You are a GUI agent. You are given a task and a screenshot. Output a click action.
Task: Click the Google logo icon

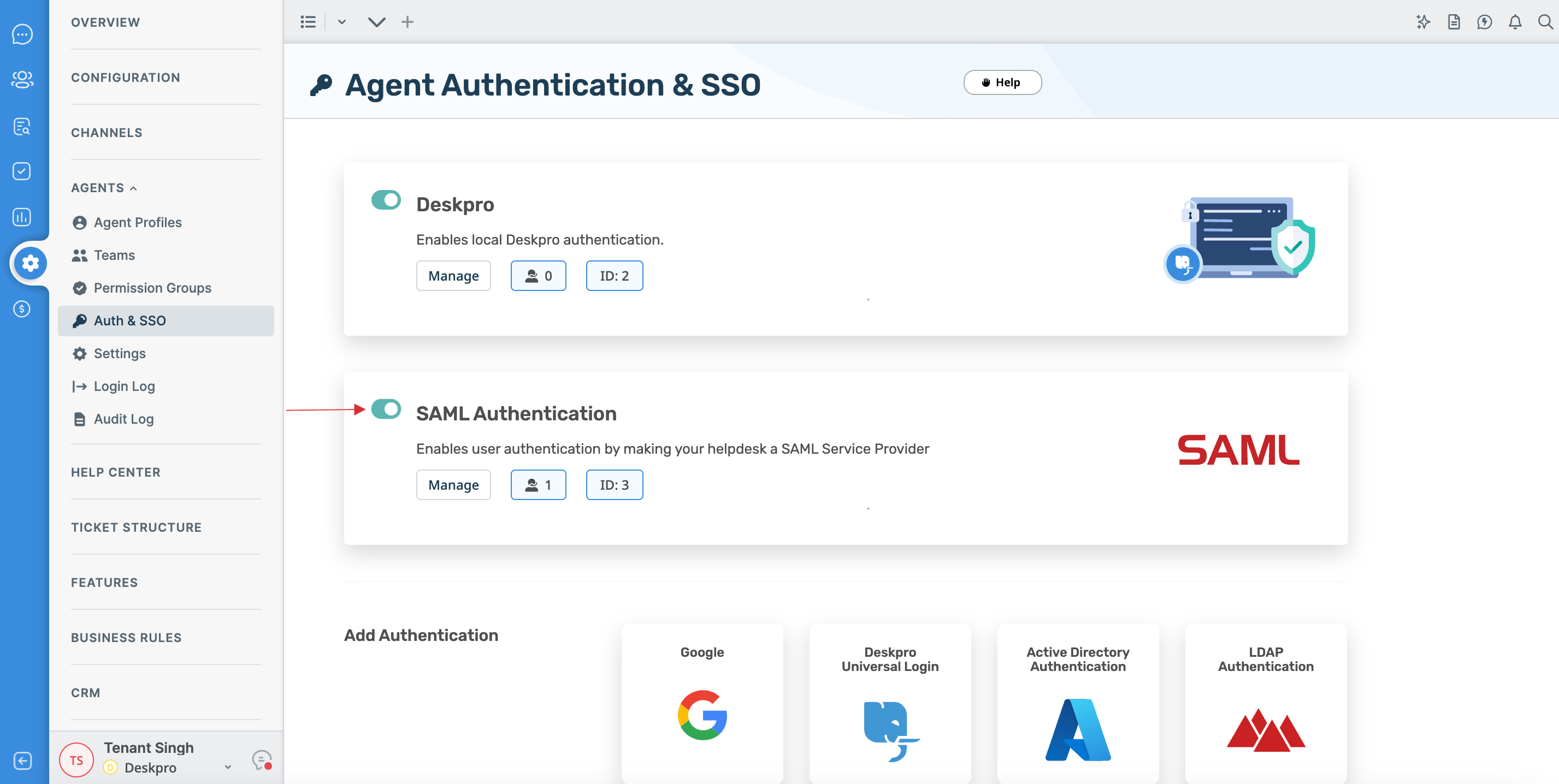pos(702,715)
